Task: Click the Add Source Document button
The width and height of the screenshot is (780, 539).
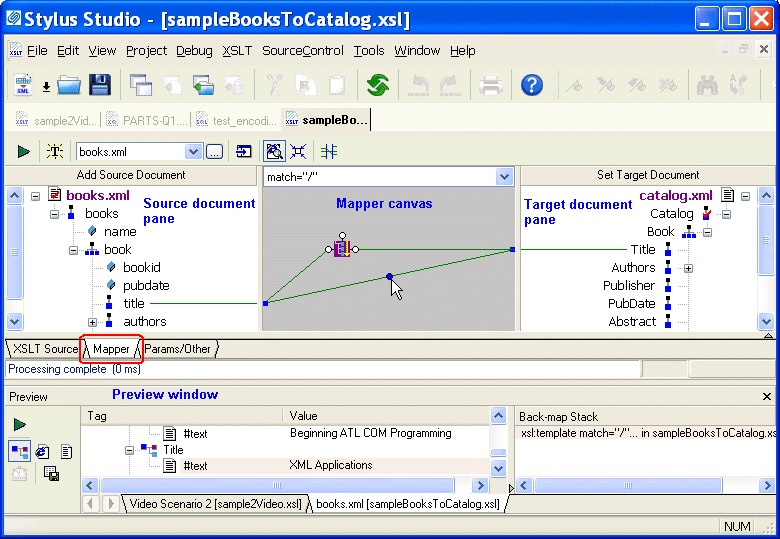Action: pos(131,175)
